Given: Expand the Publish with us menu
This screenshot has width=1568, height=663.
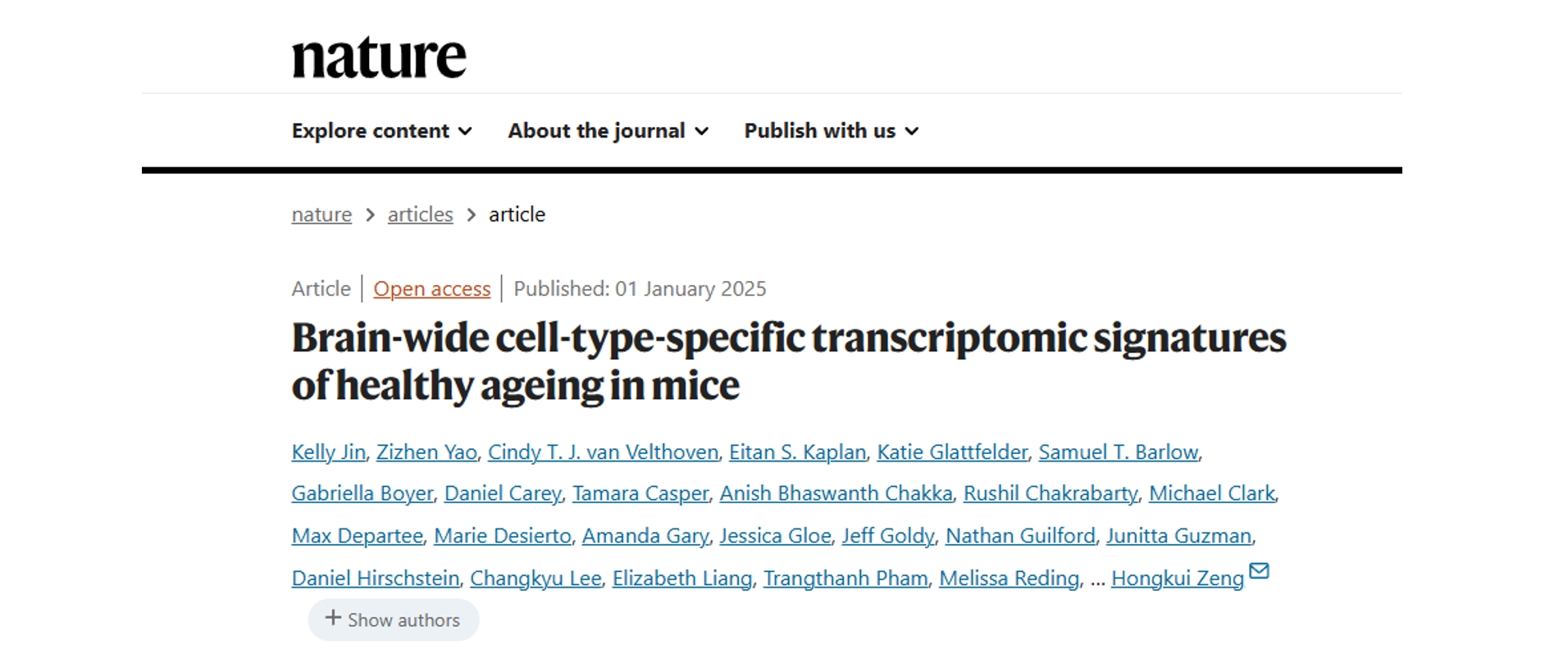Looking at the screenshot, I should point(832,131).
